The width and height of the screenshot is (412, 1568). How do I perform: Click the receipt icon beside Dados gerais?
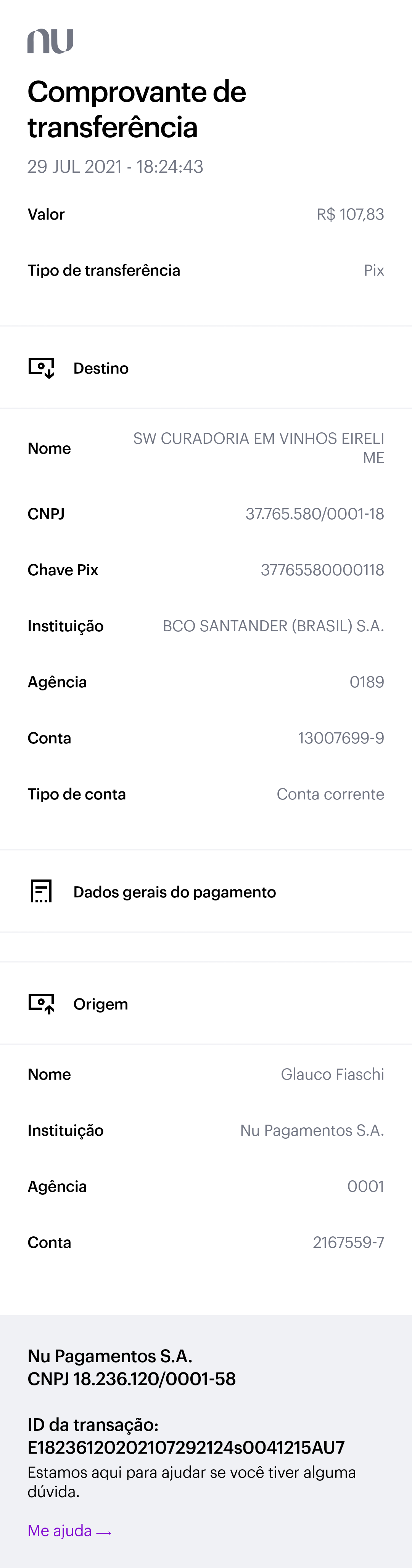[42, 891]
